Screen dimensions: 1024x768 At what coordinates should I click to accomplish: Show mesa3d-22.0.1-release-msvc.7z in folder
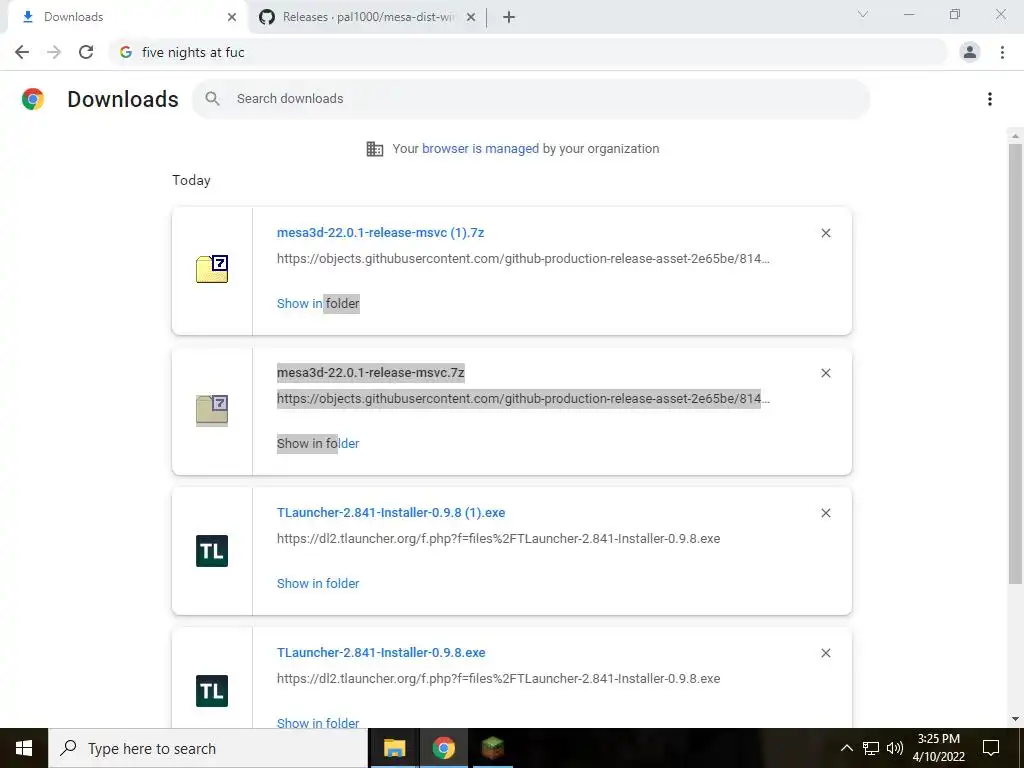[318, 443]
